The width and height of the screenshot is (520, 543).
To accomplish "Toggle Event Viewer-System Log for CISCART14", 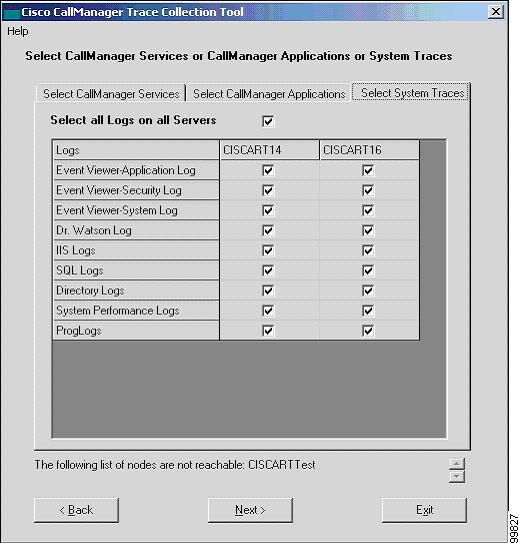I will coord(268,210).
